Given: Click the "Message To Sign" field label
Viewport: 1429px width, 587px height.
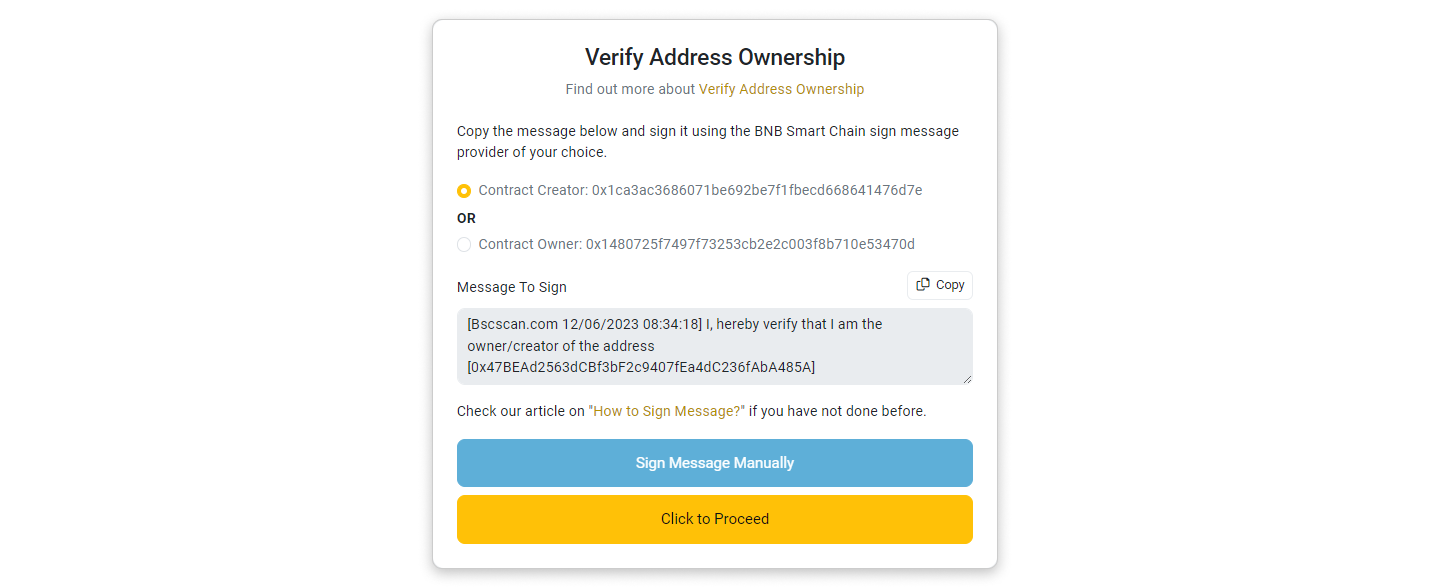Looking at the screenshot, I should coord(512,287).
